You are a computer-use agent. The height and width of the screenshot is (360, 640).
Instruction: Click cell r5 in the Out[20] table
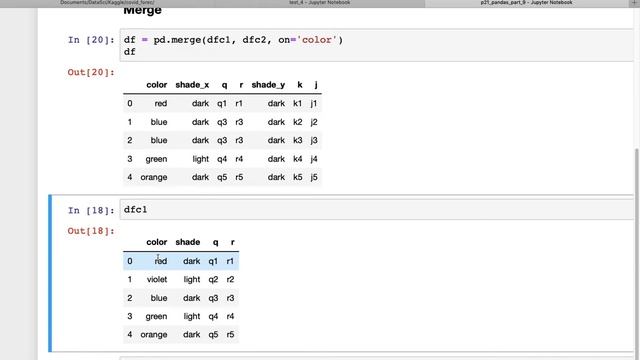[x=239, y=178]
